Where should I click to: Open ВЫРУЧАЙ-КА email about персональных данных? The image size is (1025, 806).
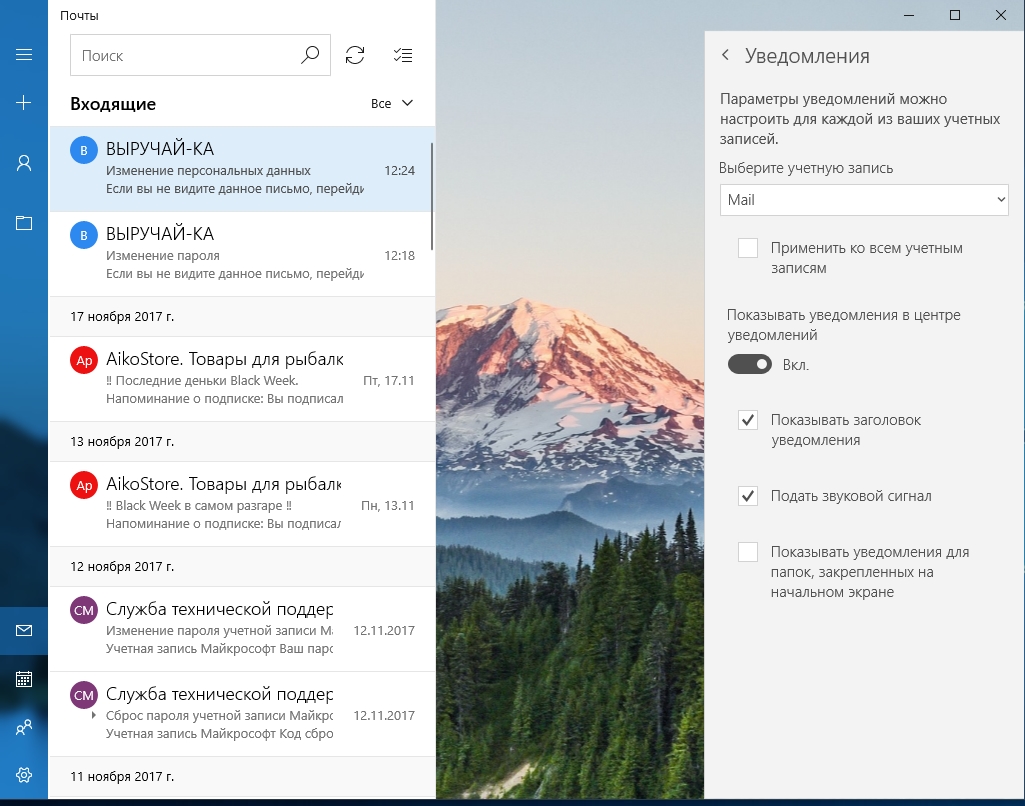(x=242, y=169)
